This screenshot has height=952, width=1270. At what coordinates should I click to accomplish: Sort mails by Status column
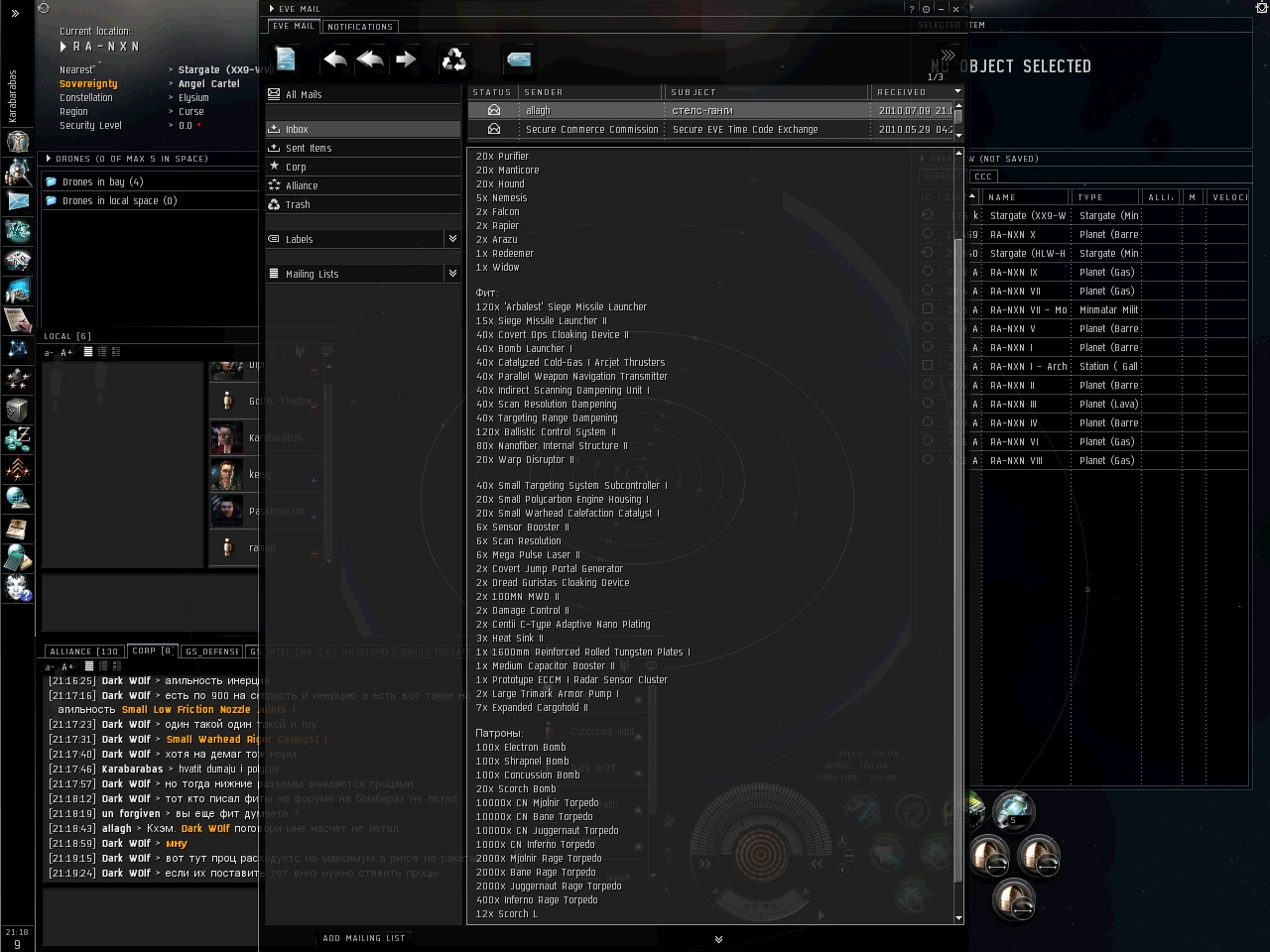(493, 92)
